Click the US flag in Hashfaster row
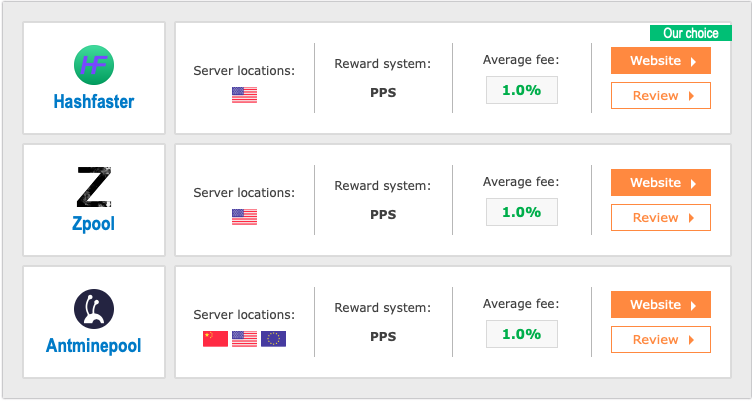This screenshot has width=752, height=401. point(245,95)
